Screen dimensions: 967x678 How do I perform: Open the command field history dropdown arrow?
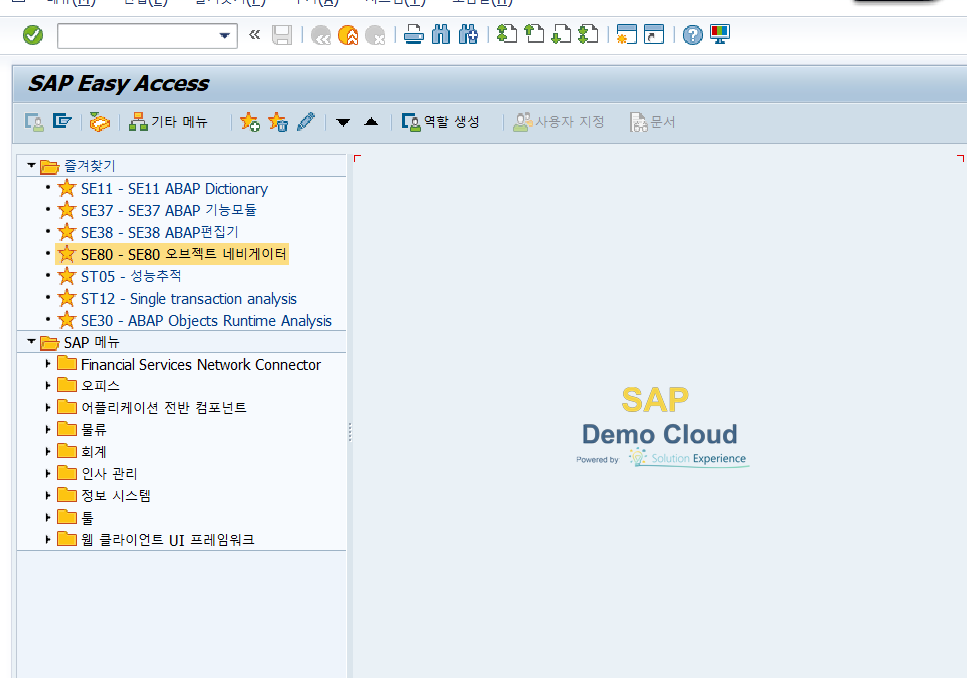[225, 36]
